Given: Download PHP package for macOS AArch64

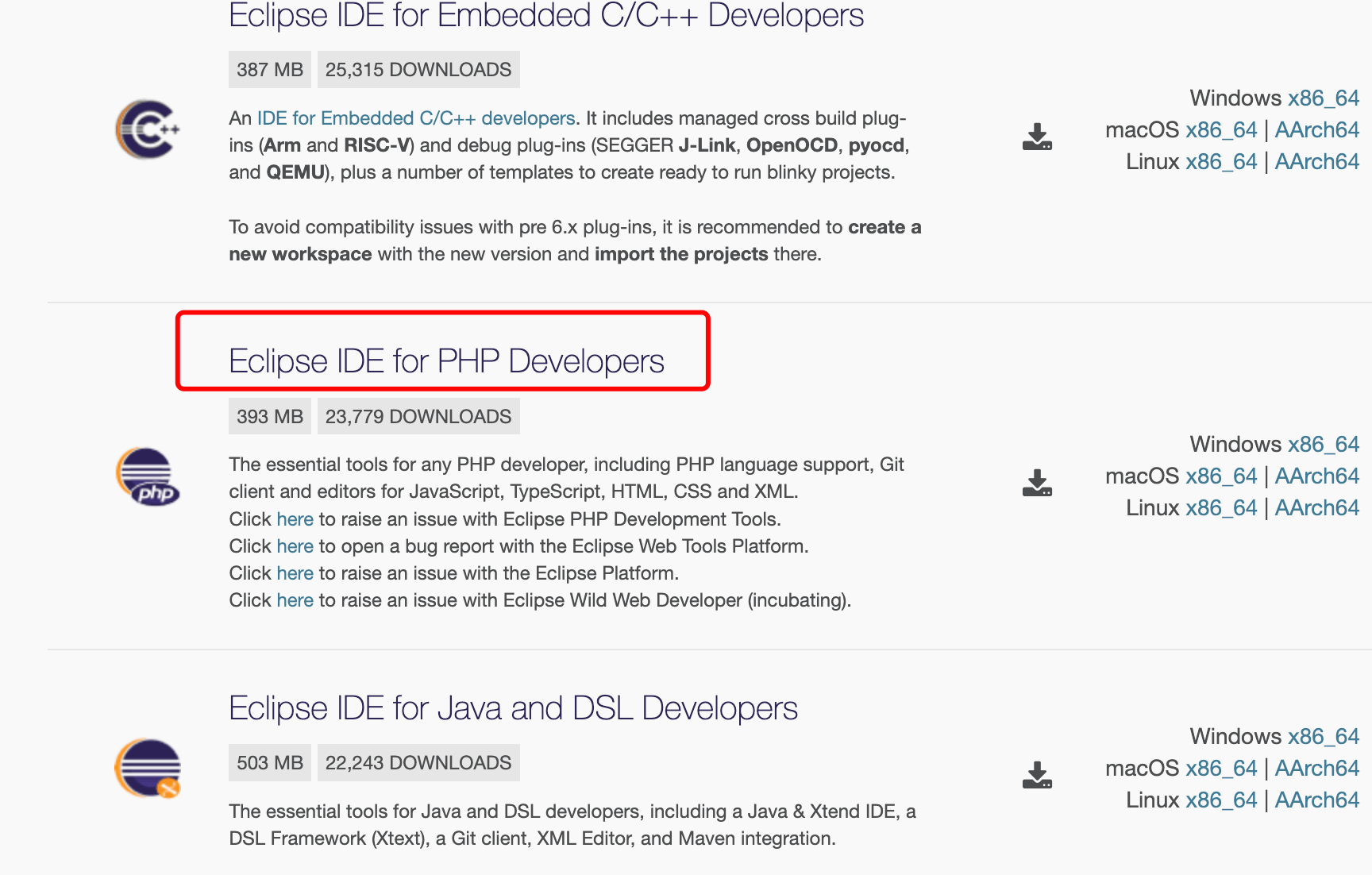Looking at the screenshot, I should (1316, 476).
